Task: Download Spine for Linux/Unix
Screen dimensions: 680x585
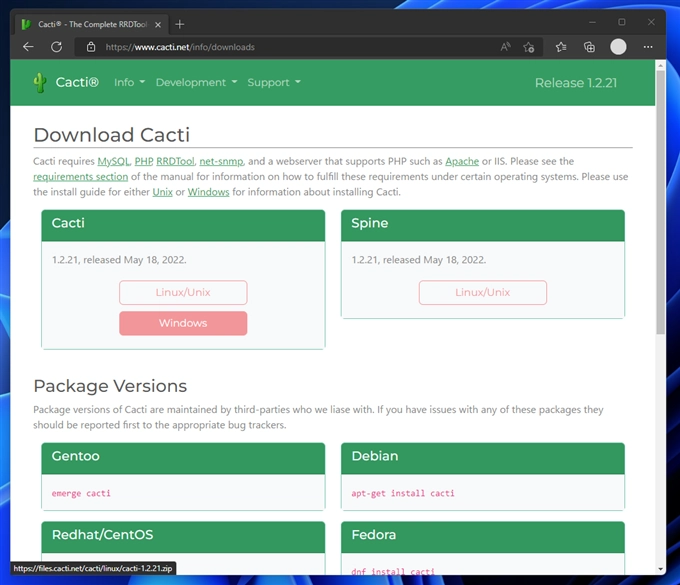Action: point(483,292)
